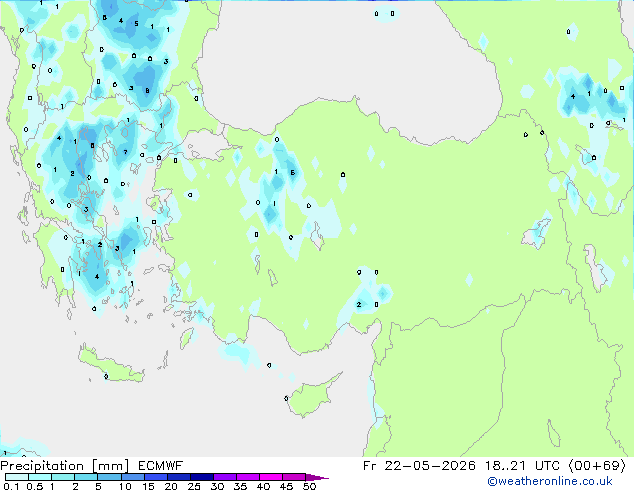The image size is (634, 490).
Task: Click the 'Precipitation [mm]' label
Action: [65, 466]
